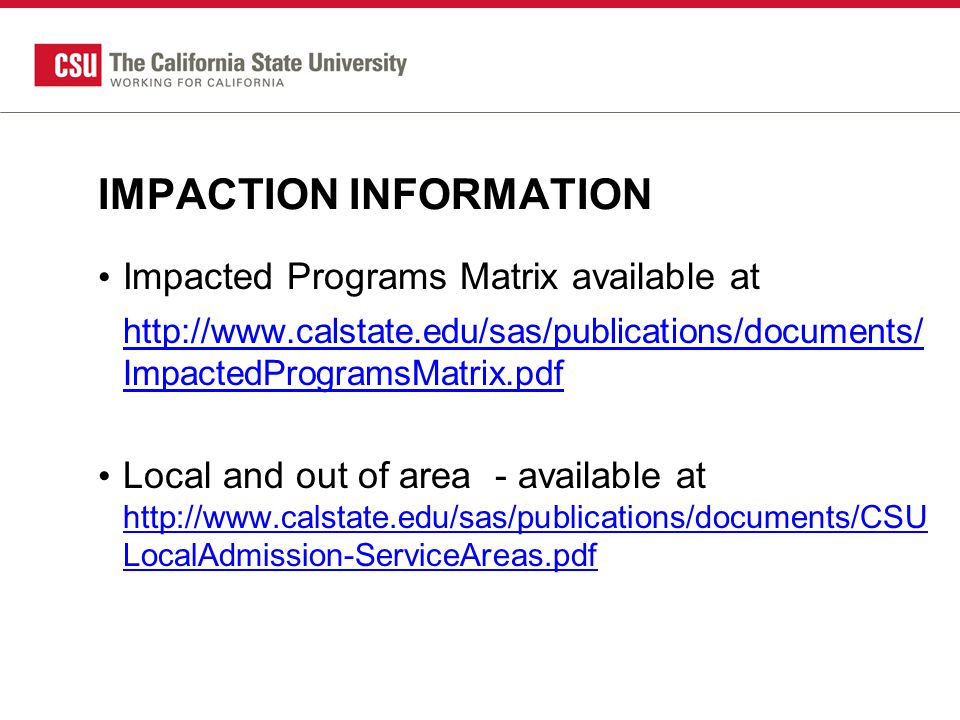Open the LocalAdmission-ServiceAreas.pdf link
960x720 pixels.
(360, 555)
